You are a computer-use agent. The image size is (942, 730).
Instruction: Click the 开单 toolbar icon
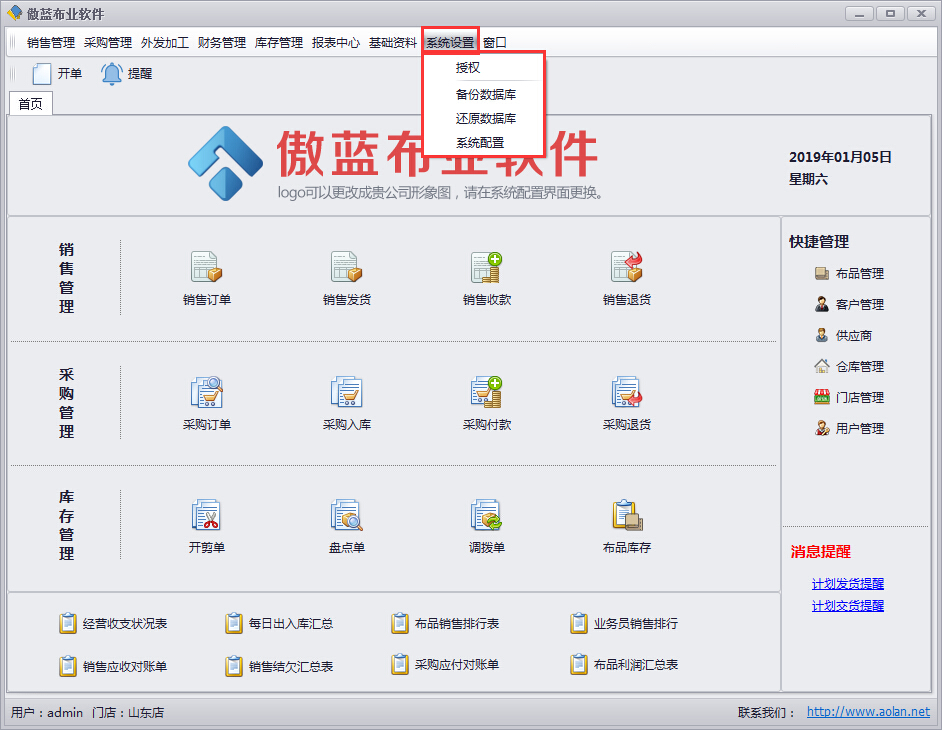54,72
